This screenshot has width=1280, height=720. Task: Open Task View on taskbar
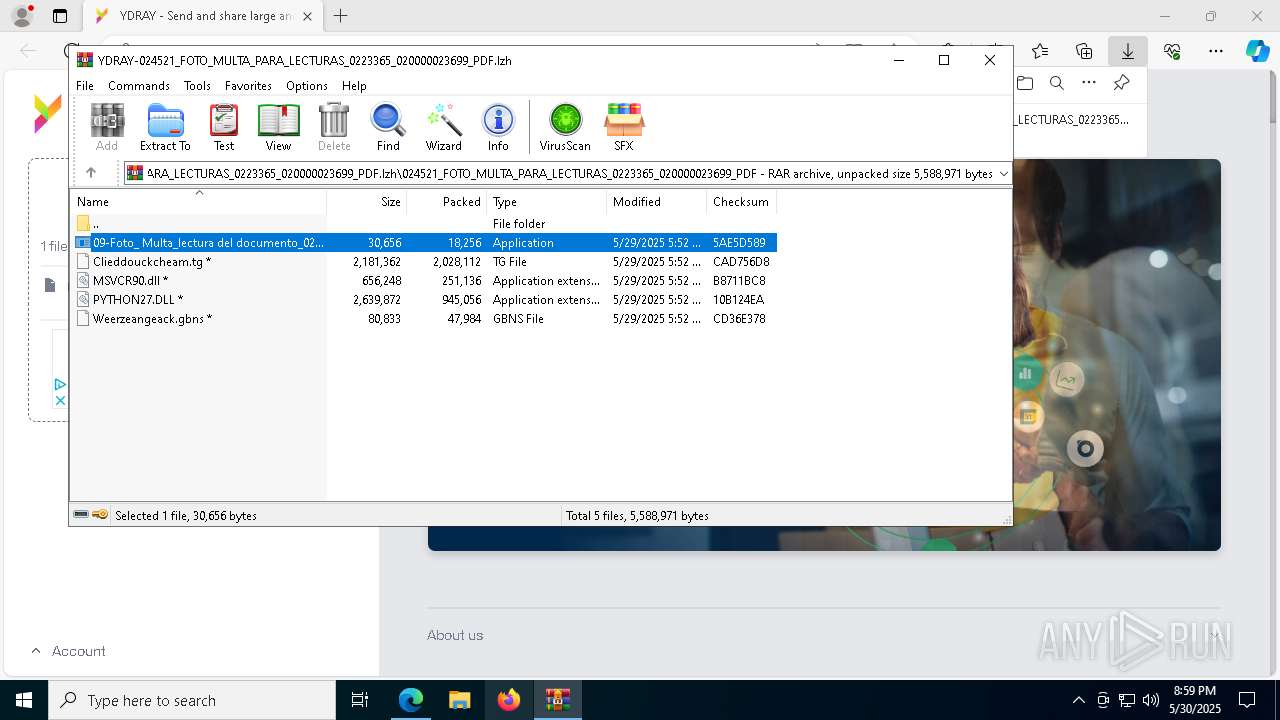pyautogui.click(x=360, y=700)
